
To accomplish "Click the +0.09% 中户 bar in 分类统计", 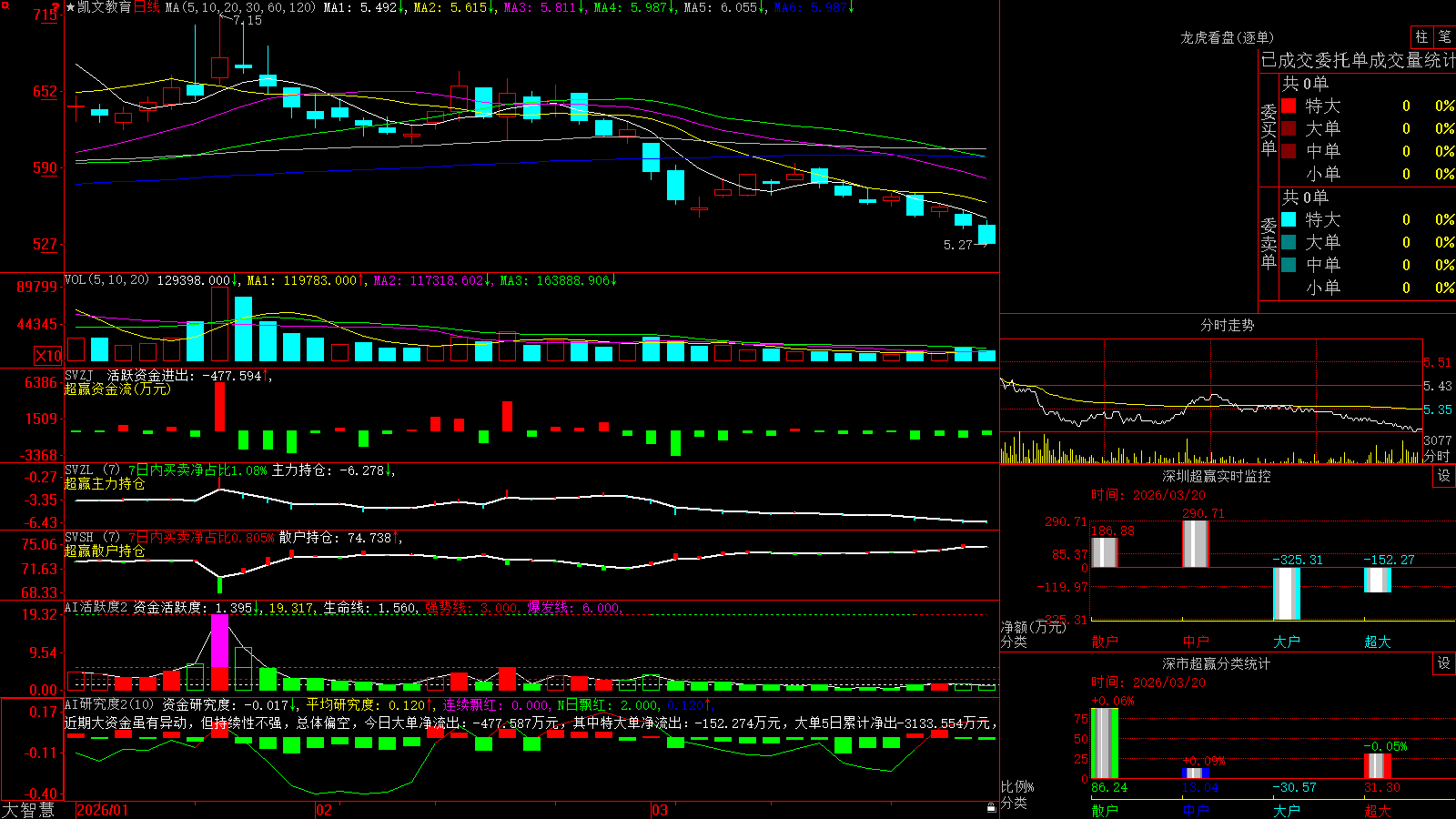I will click(1195, 773).
